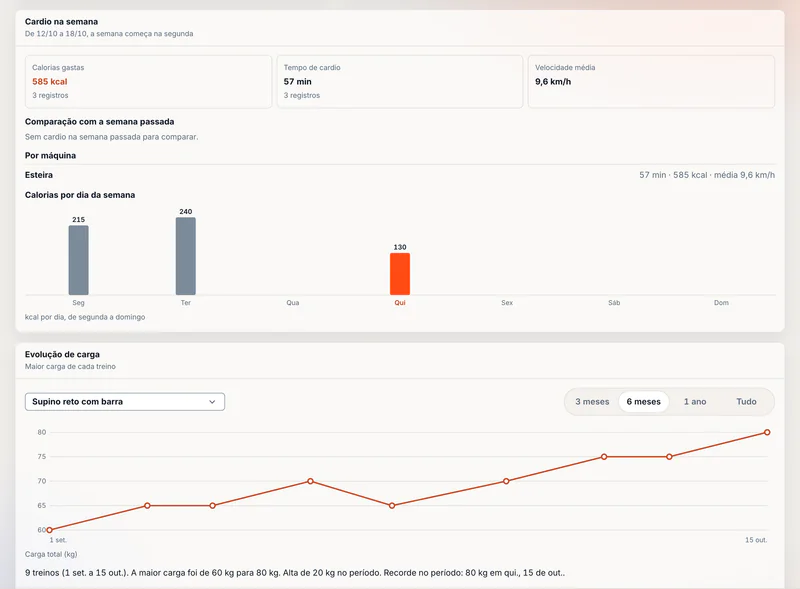
Task: Click the "130" value above the Qui bar
Action: 400,247
